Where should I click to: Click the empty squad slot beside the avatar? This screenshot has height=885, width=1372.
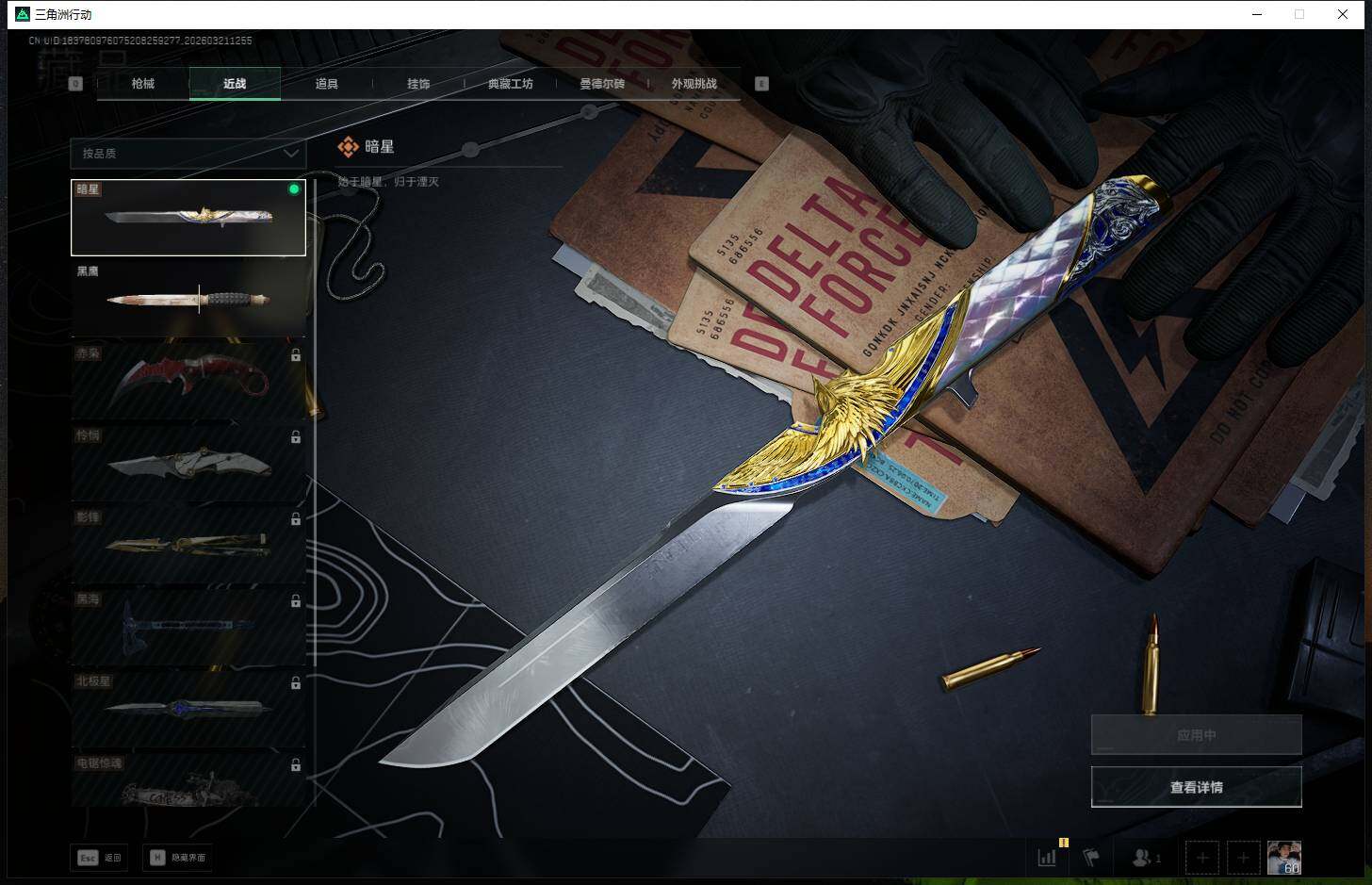pos(1243,858)
